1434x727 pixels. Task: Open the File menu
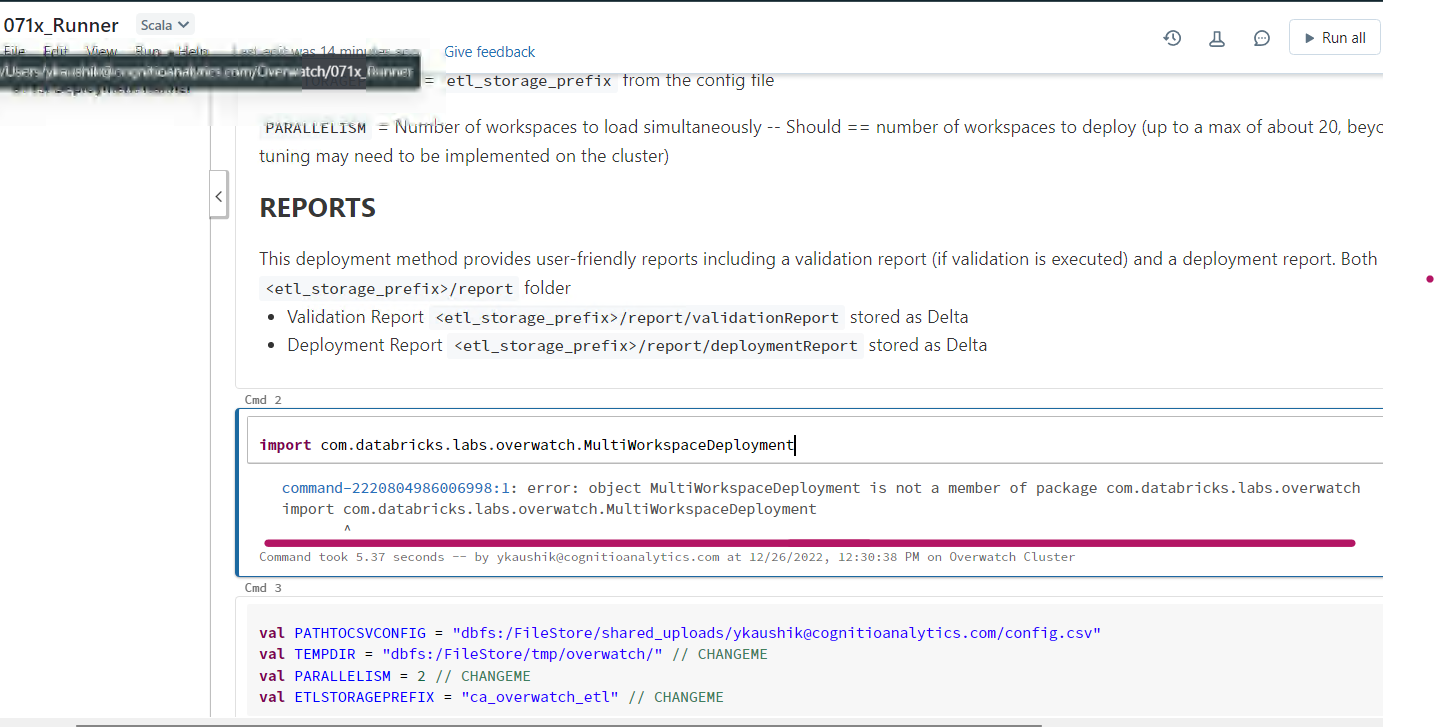pyautogui.click(x=14, y=51)
